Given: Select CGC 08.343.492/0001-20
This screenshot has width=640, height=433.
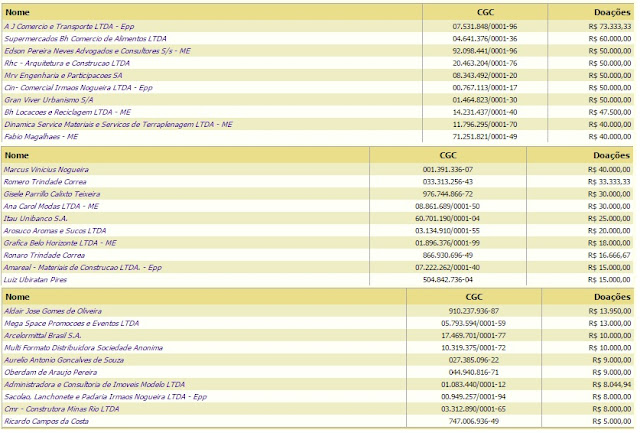Looking at the screenshot, I should 484,75.
